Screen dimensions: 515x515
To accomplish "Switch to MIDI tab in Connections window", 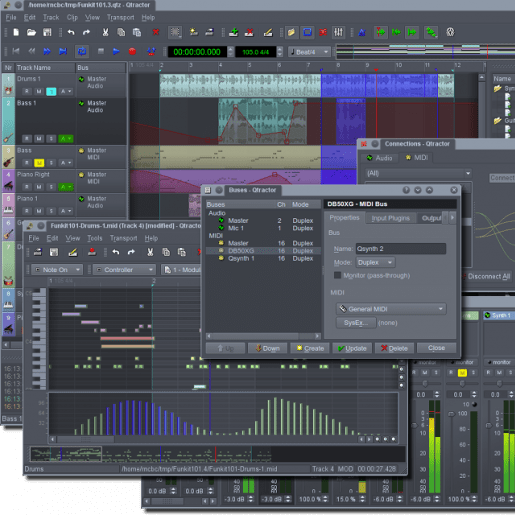I will click(417, 157).
